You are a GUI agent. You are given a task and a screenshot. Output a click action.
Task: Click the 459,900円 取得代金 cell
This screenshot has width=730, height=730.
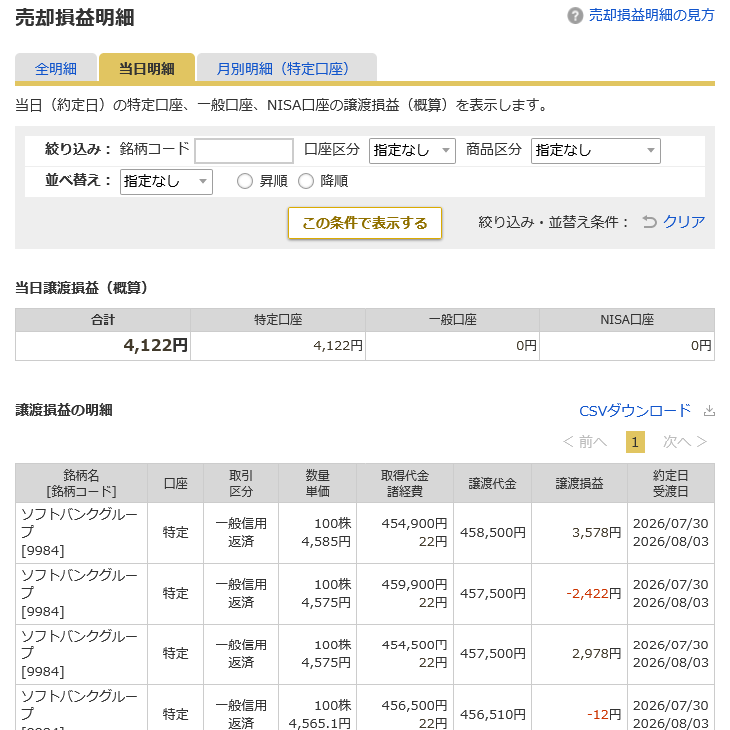click(405, 594)
